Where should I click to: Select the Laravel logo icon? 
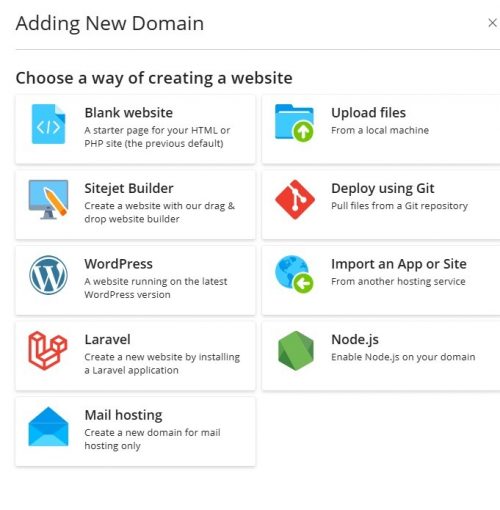[x=48, y=351]
